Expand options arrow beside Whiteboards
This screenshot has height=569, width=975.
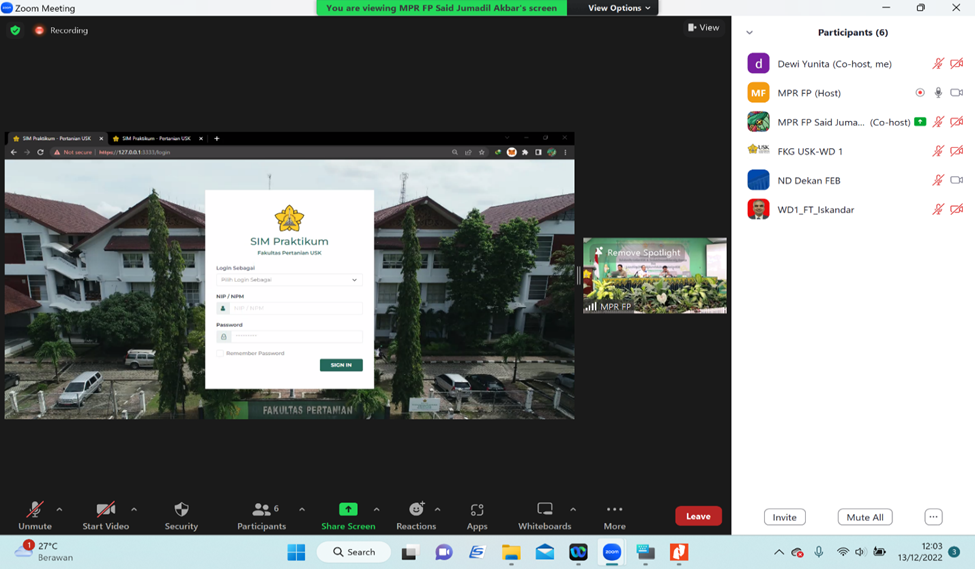[573, 509]
